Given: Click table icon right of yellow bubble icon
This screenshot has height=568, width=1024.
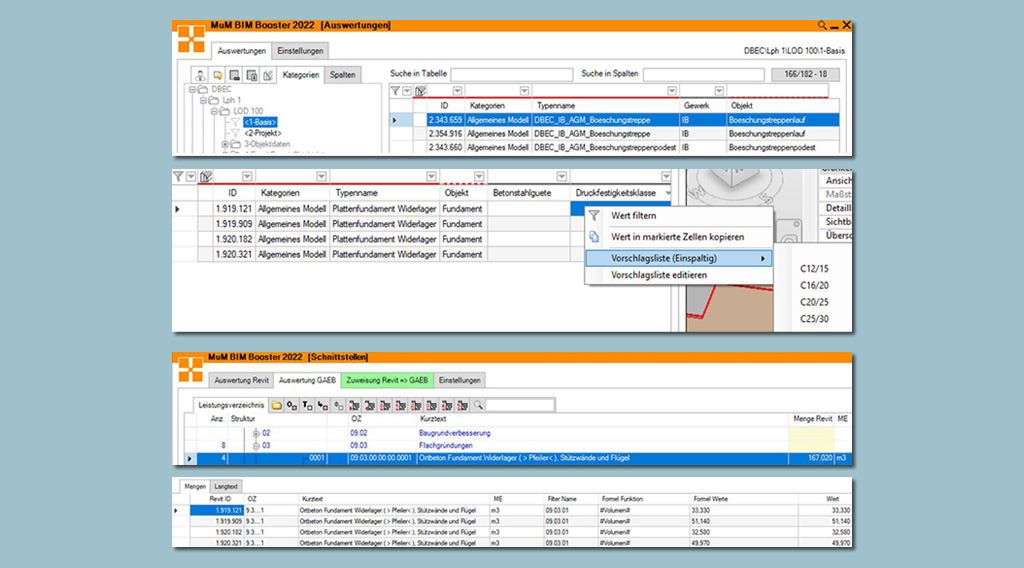Looking at the screenshot, I should (234, 75).
